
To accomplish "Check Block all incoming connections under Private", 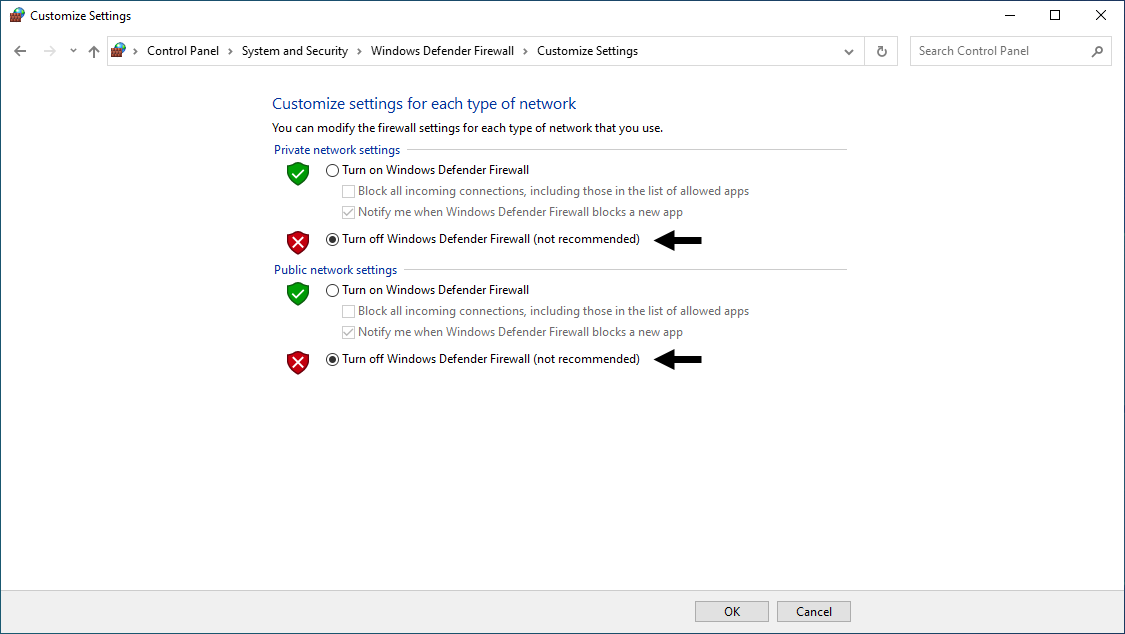I will pyautogui.click(x=348, y=191).
